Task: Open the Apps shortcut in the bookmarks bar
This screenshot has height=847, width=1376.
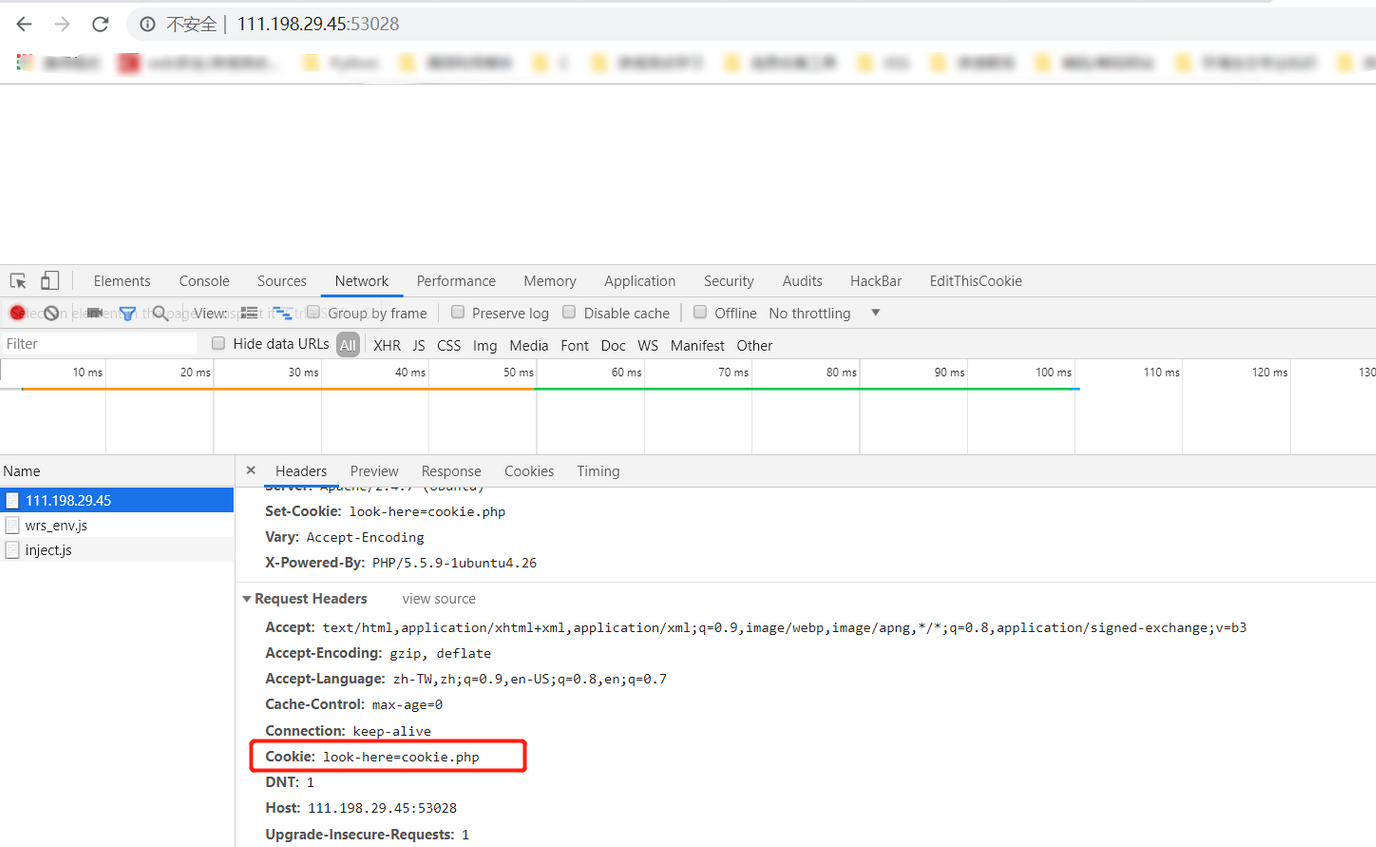Action: tap(25, 62)
